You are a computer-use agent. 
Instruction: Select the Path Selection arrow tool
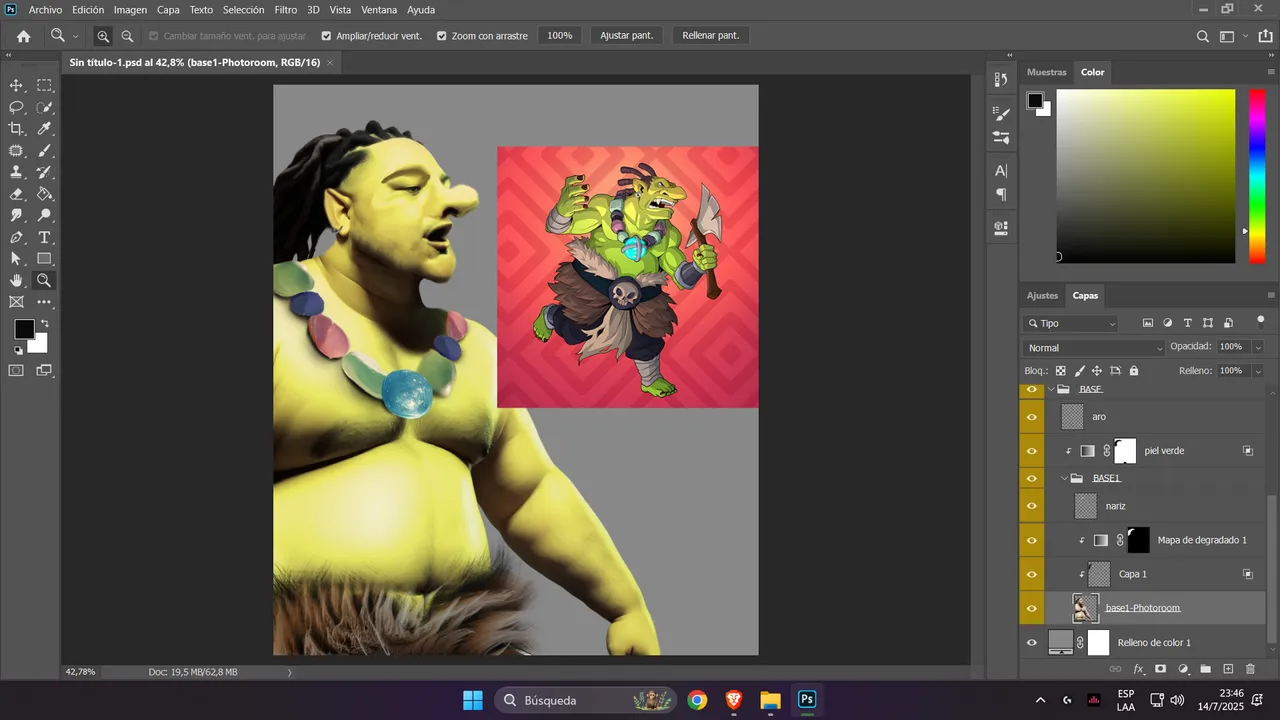16,259
